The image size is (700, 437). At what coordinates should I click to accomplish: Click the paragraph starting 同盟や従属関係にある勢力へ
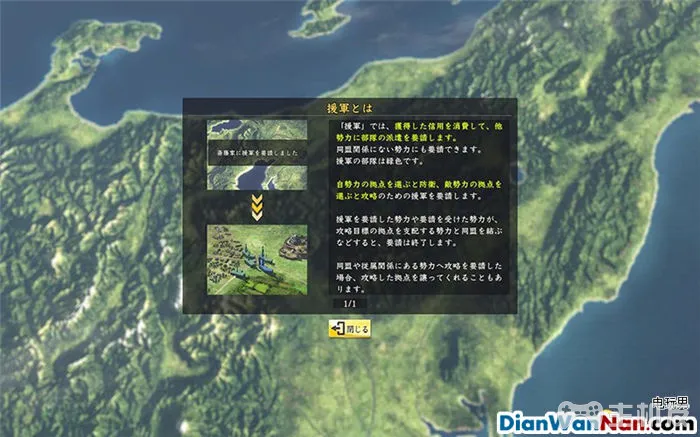pos(419,277)
